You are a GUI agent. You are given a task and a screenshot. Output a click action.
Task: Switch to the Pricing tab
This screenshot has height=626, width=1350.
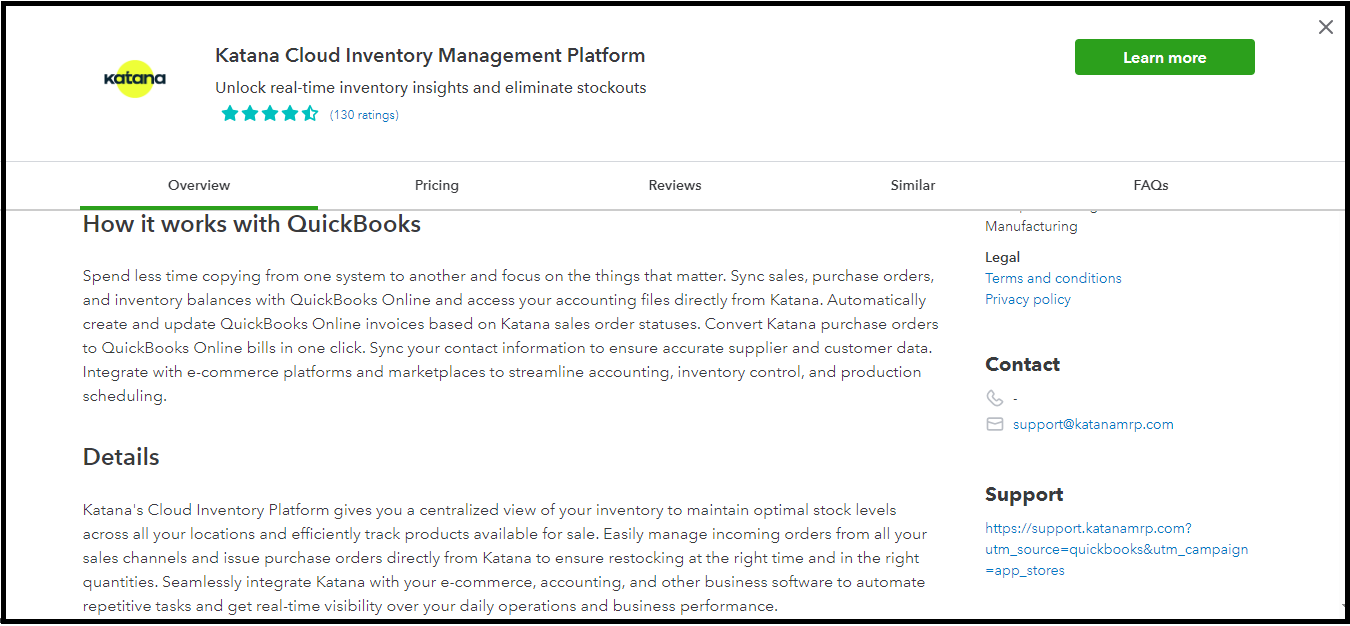click(437, 185)
